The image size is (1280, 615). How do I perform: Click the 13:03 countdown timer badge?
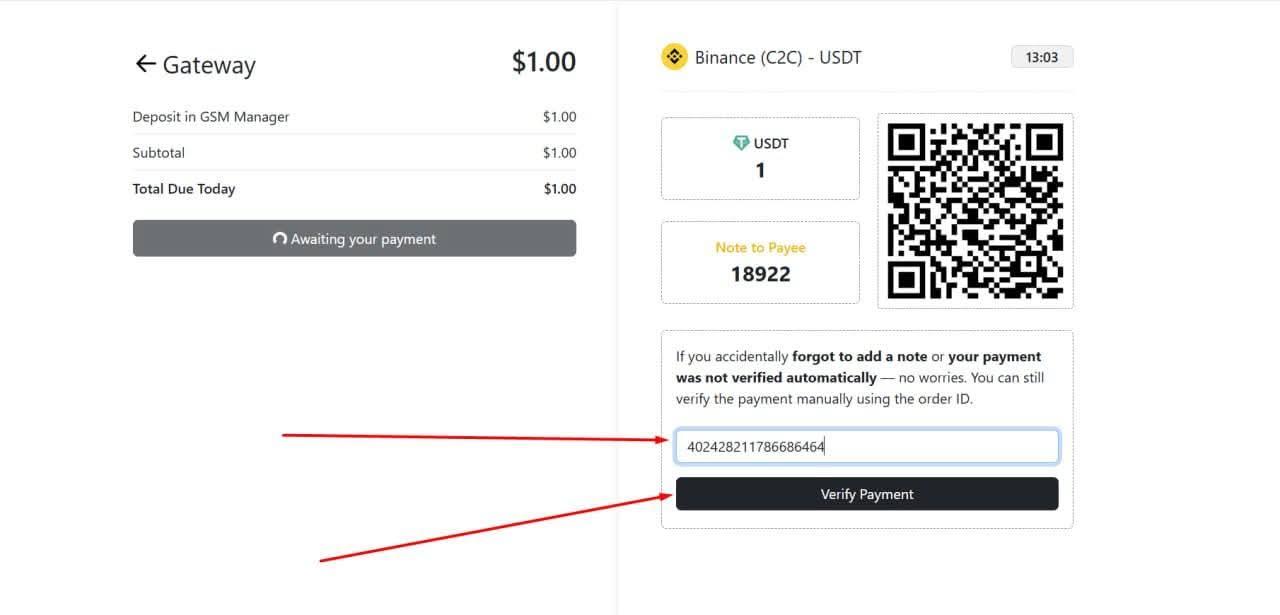pos(1041,57)
